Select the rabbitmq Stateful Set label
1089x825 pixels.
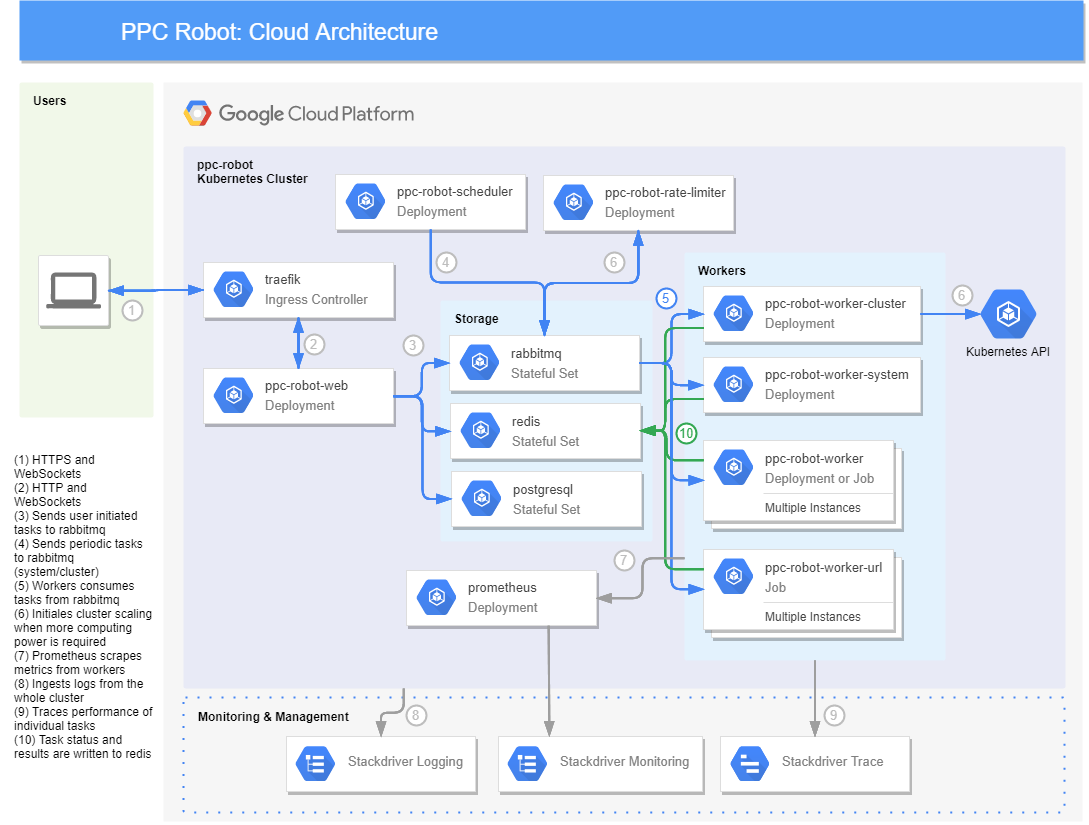pyautogui.click(x=544, y=363)
